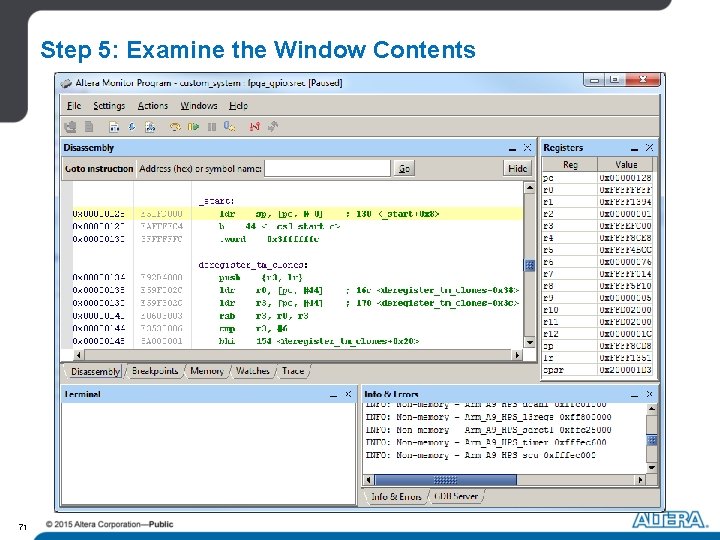Select the pc register row

pyautogui.click(x=597, y=178)
